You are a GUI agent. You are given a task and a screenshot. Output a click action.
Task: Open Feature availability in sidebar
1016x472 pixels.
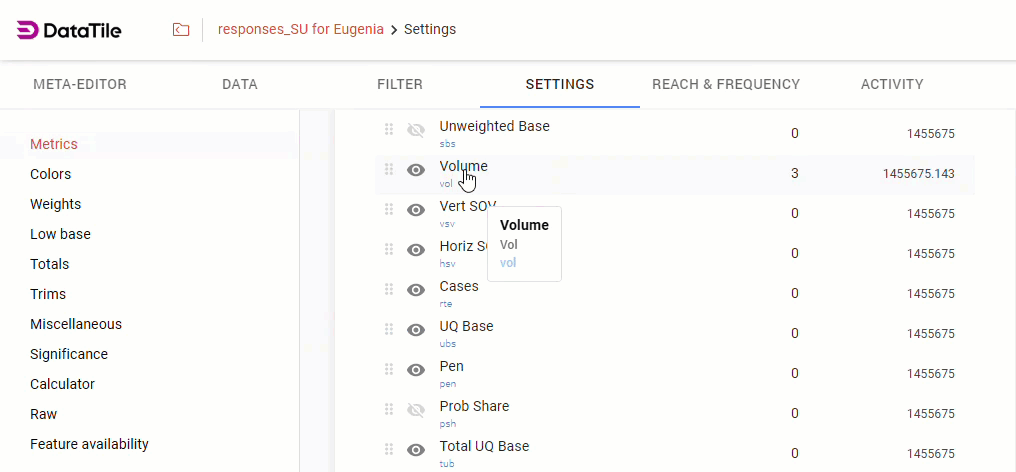[x=89, y=444]
